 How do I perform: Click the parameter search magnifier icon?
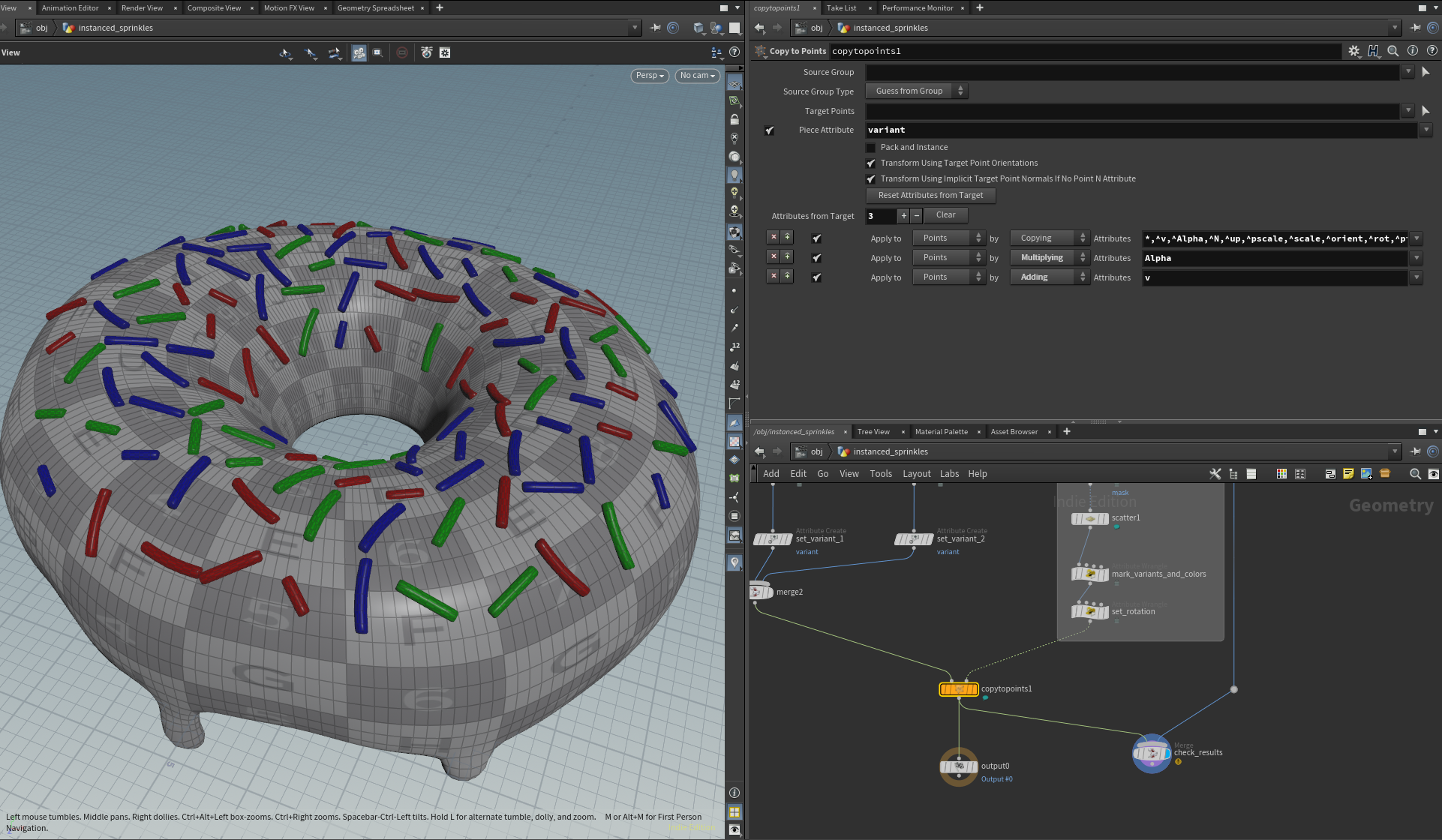(x=1392, y=51)
